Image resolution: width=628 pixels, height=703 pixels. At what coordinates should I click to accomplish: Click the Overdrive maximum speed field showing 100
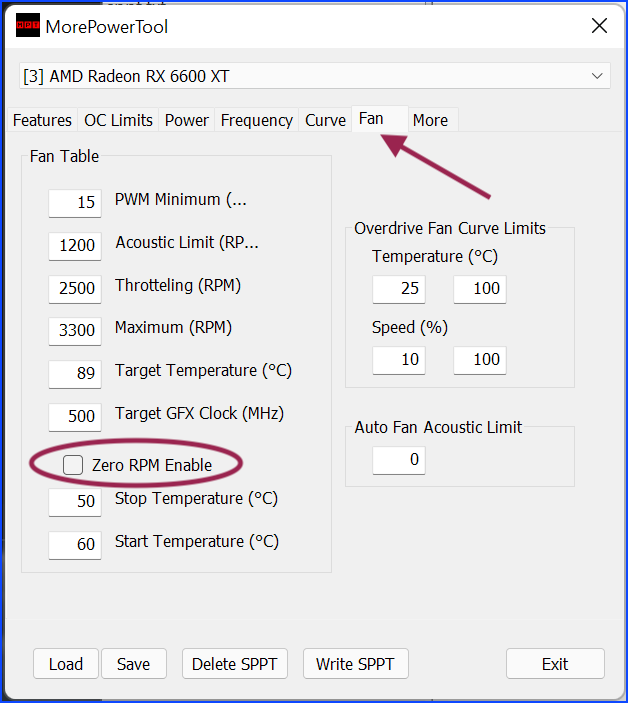click(480, 360)
